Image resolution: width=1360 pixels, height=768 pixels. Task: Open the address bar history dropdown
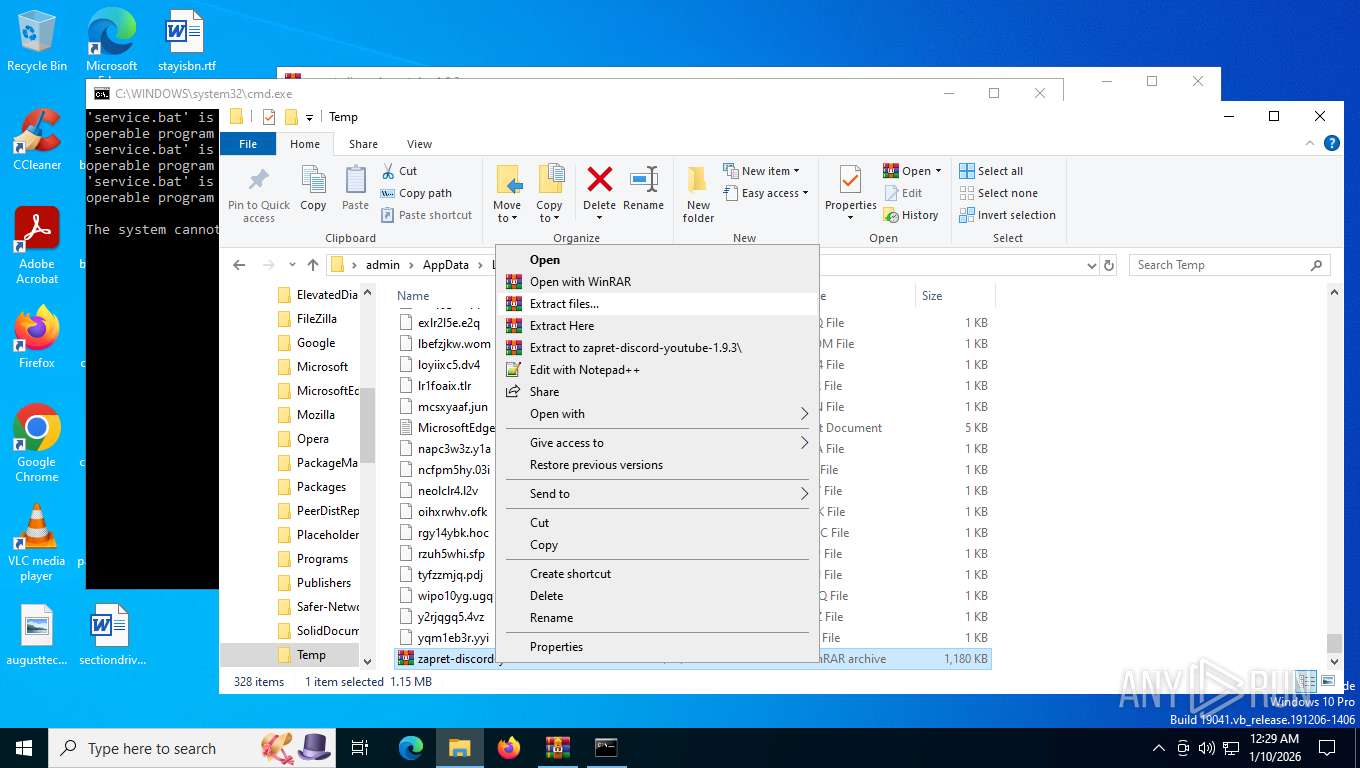1091,265
